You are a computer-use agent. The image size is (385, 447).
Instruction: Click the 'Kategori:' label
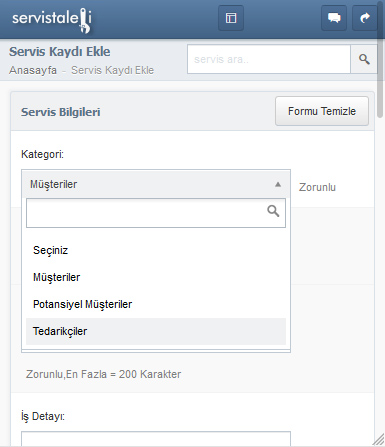click(x=42, y=154)
